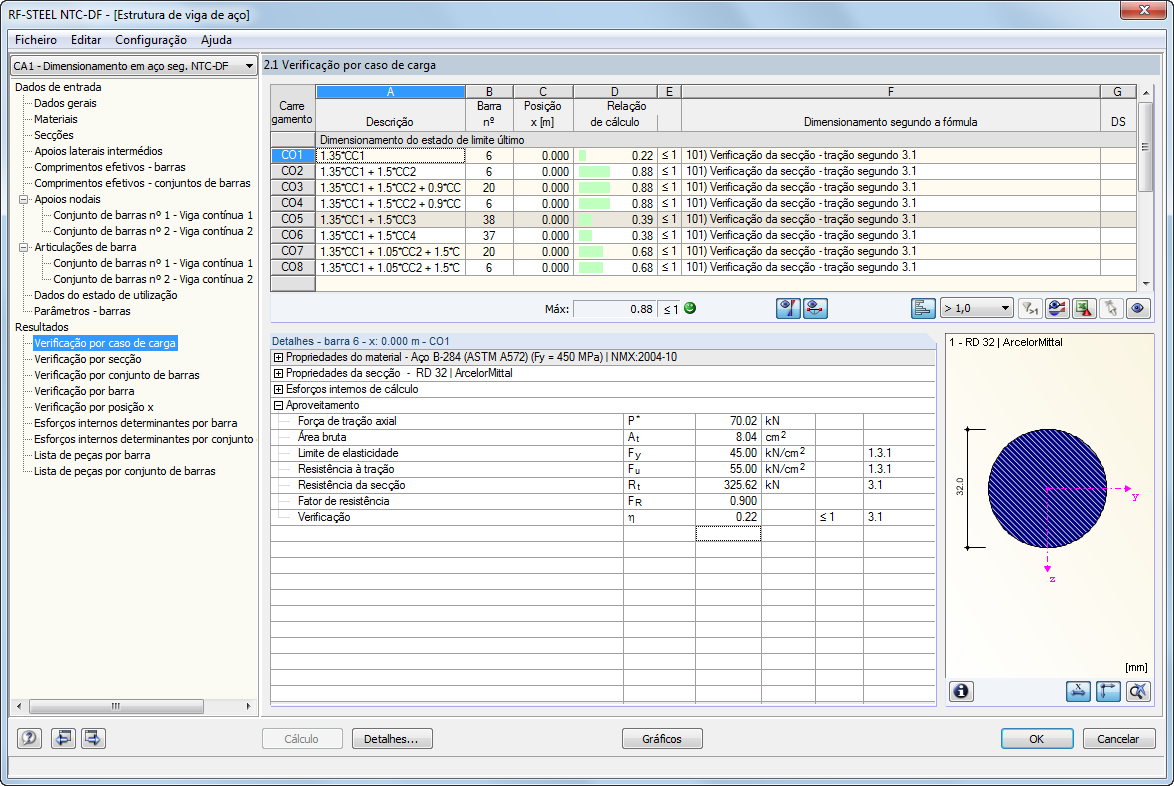This screenshot has width=1174, height=786.
Task: Click the green status indicator next to Máx
Action: click(690, 308)
